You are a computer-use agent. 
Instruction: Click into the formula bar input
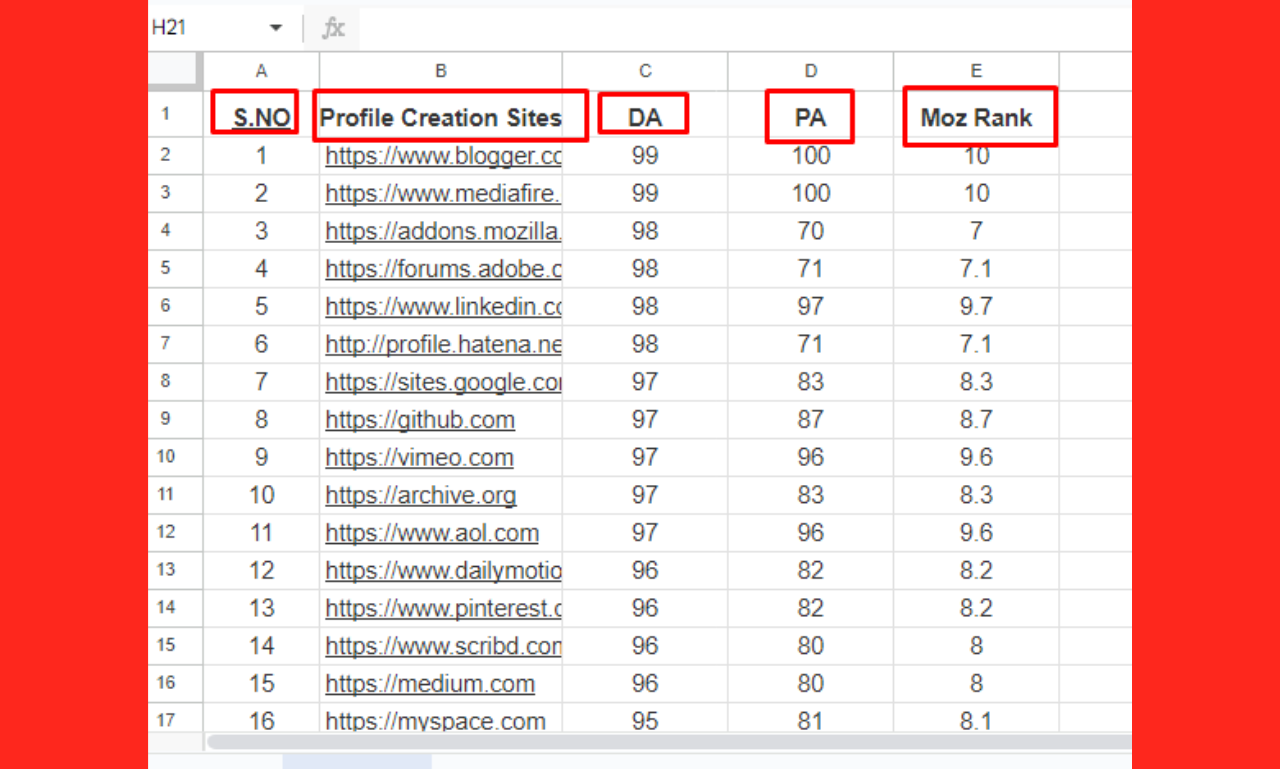(x=745, y=29)
